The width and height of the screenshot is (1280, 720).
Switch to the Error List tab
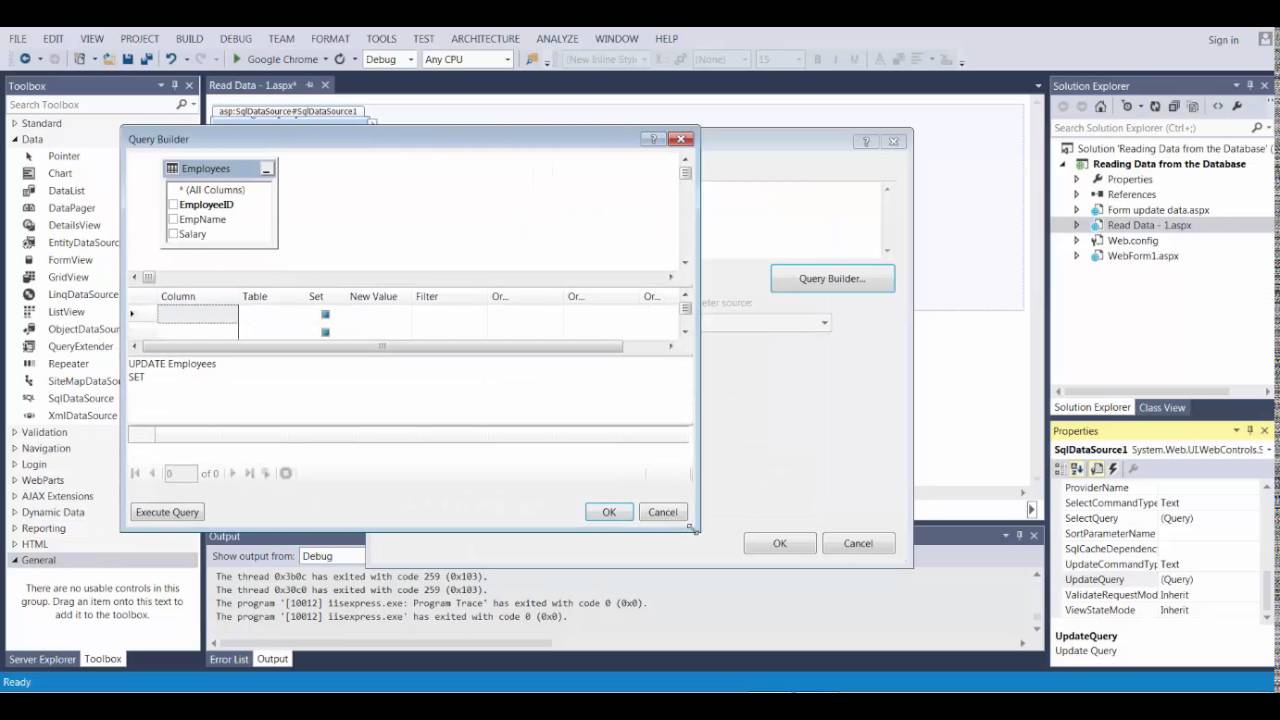[x=228, y=659]
